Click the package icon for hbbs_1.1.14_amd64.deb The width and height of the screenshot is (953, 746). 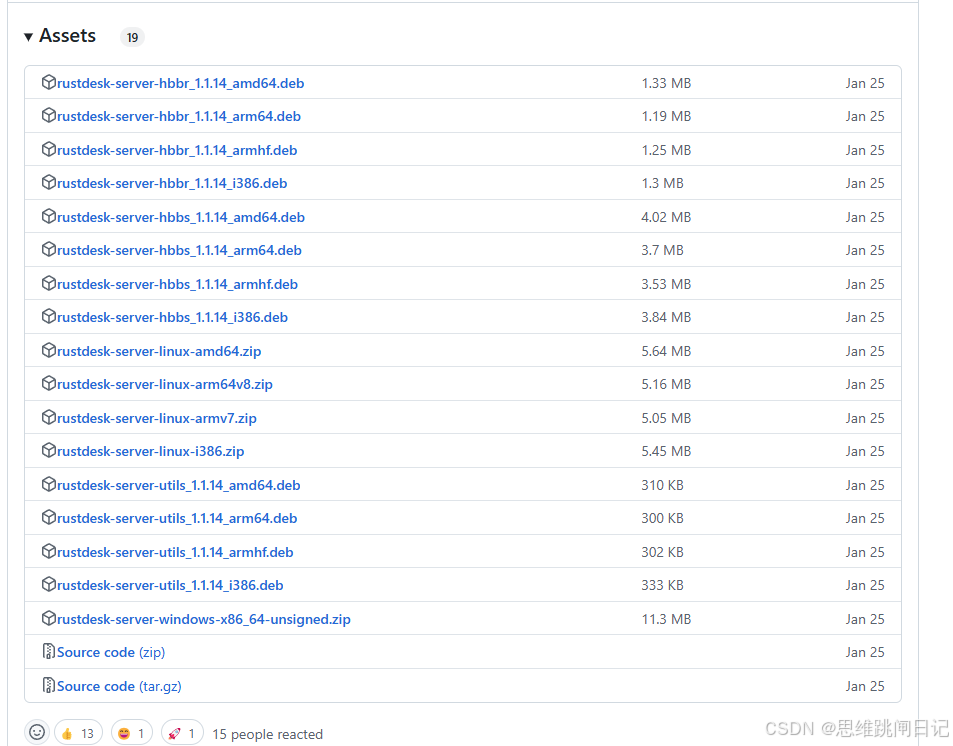point(49,216)
